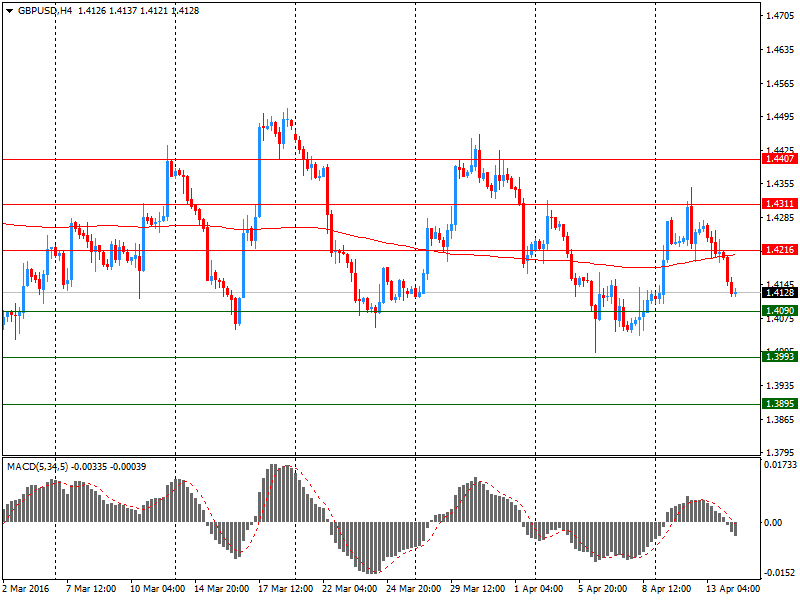
Task: Click the 24 Mar 20:00 time label
Action: click(x=413, y=589)
